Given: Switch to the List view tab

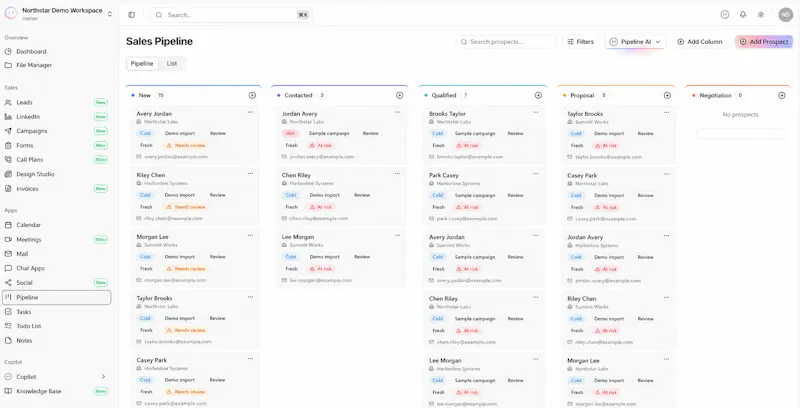Looking at the screenshot, I should tap(172, 64).
